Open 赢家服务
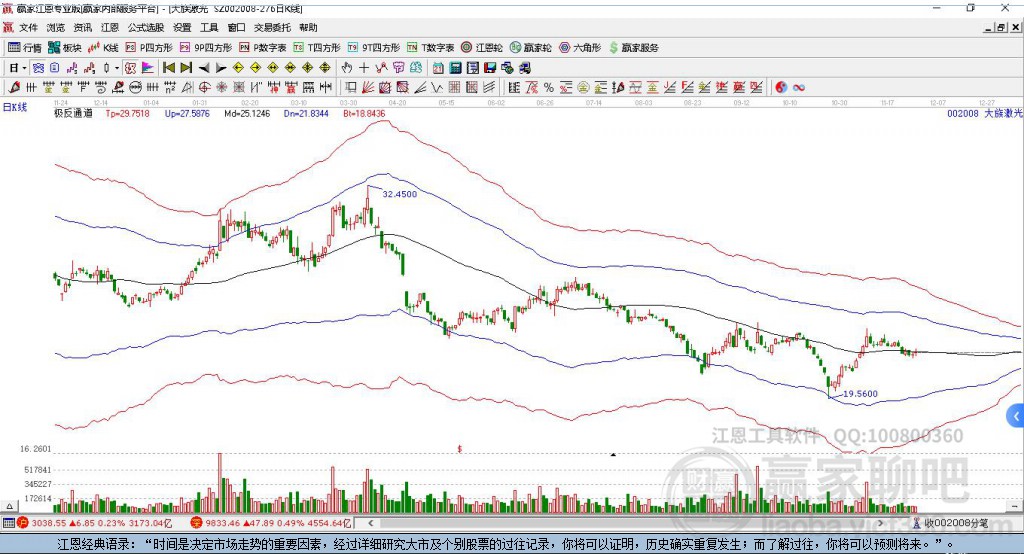1024x554 pixels. pos(633,48)
